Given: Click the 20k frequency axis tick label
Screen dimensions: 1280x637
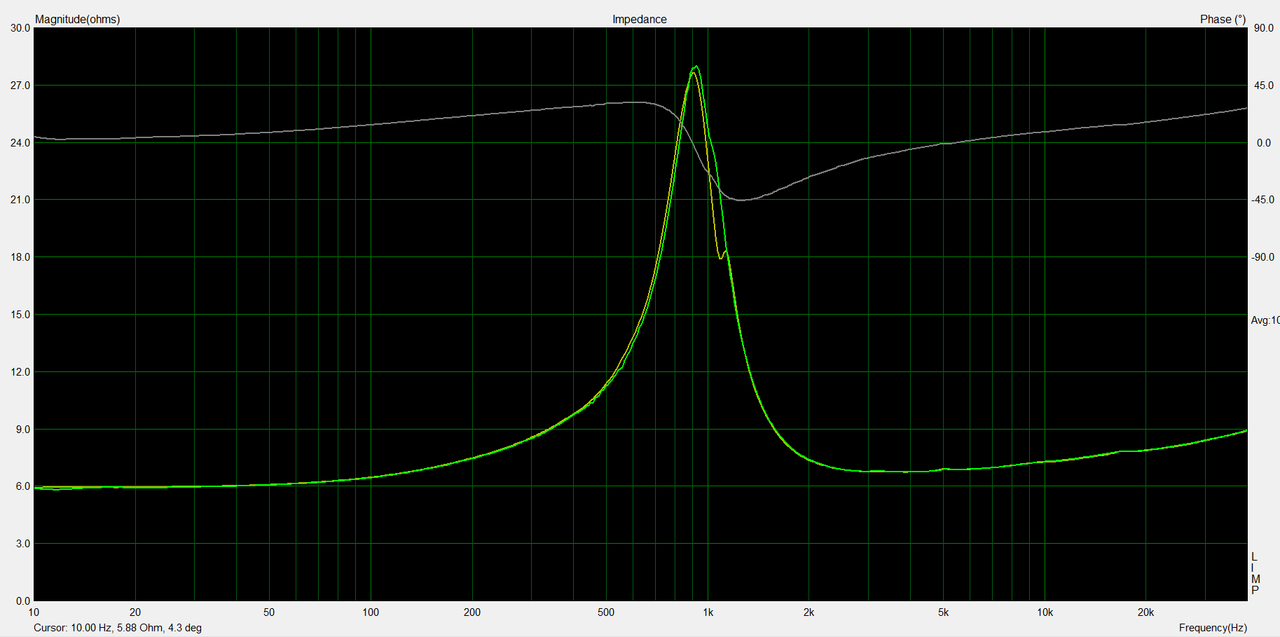Looking at the screenshot, I should coord(1146,612).
